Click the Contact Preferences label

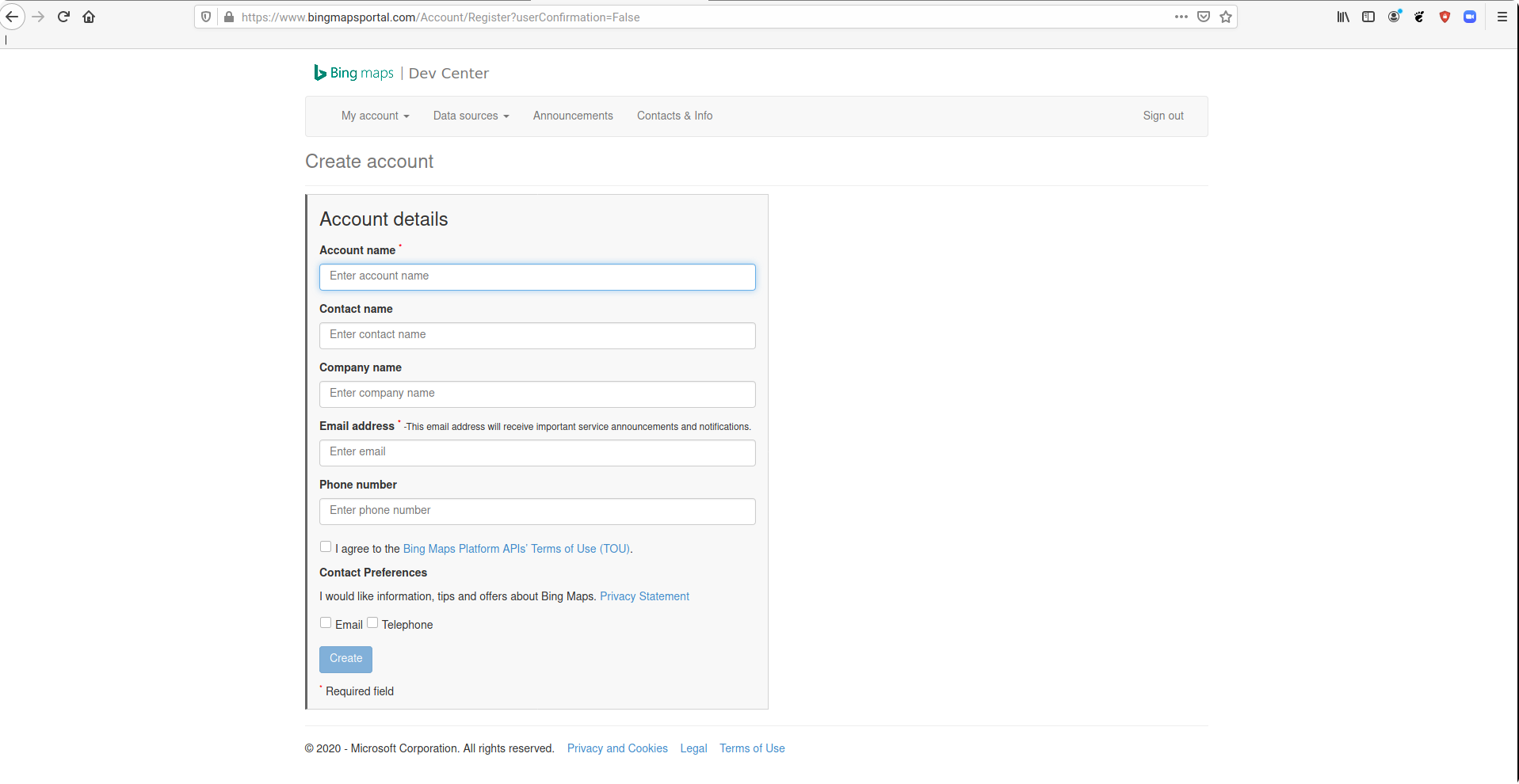pos(373,573)
